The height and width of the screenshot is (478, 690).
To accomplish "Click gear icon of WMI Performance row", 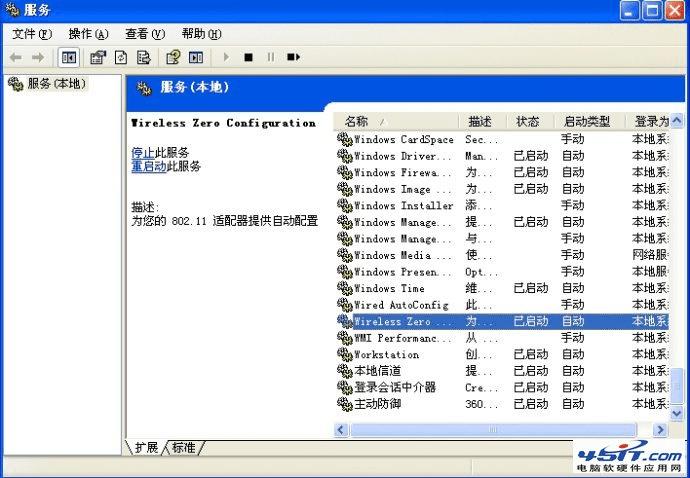I will 345,338.
